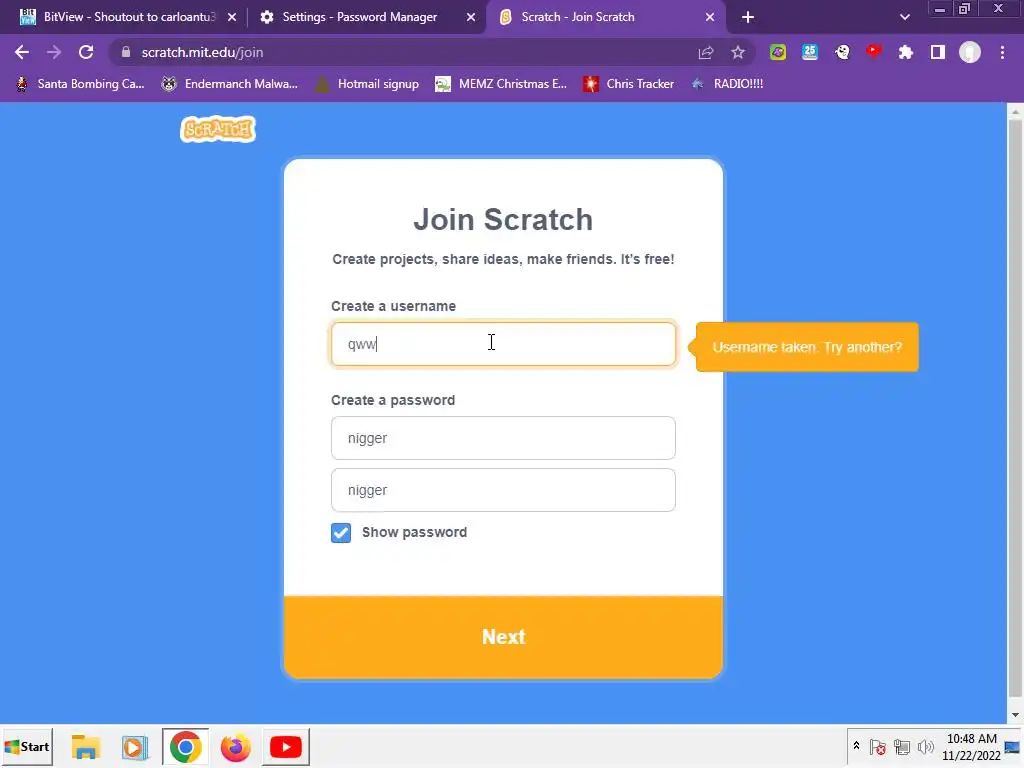
Task: Click the scrollbar down arrow
Action: click(x=1014, y=716)
